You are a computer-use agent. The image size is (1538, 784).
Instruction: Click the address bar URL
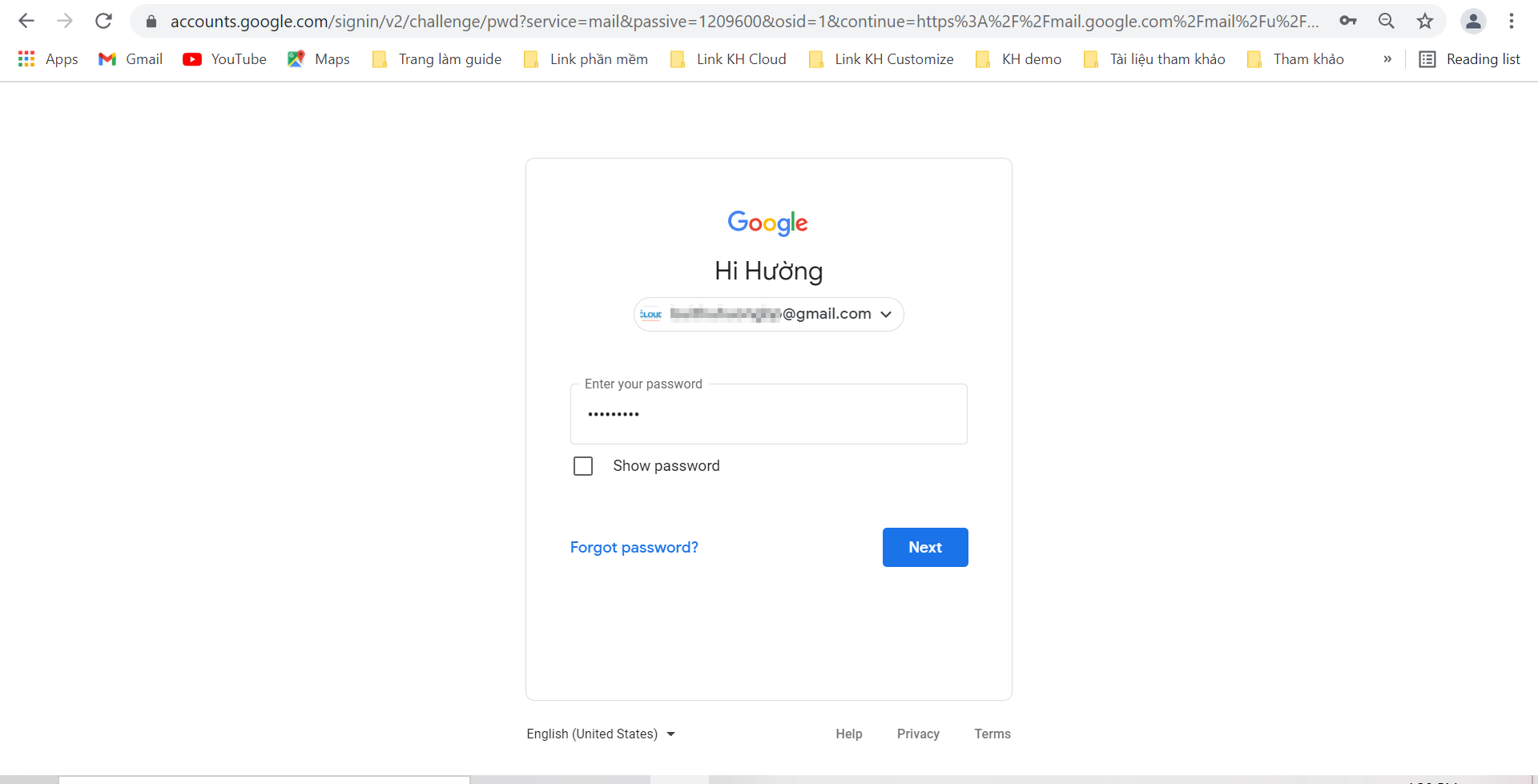point(744,21)
